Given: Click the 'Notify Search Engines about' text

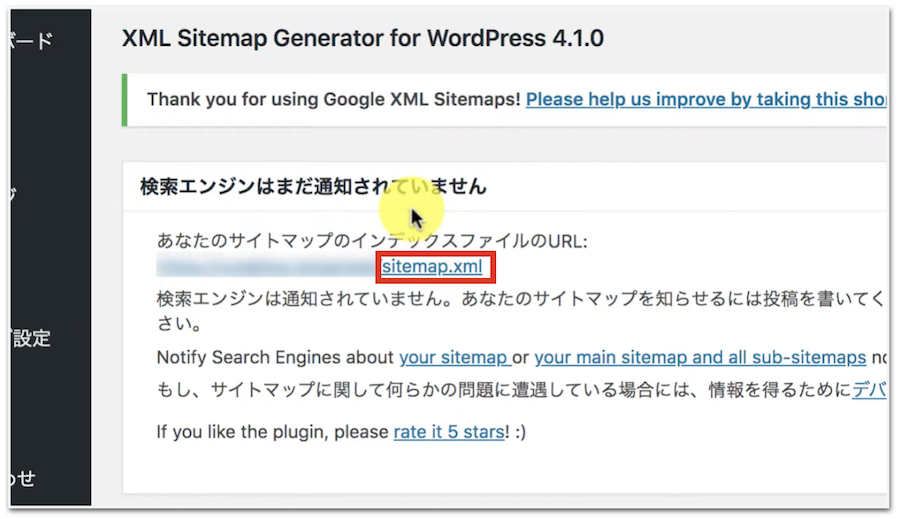Looking at the screenshot, I should tap(276, 357).
